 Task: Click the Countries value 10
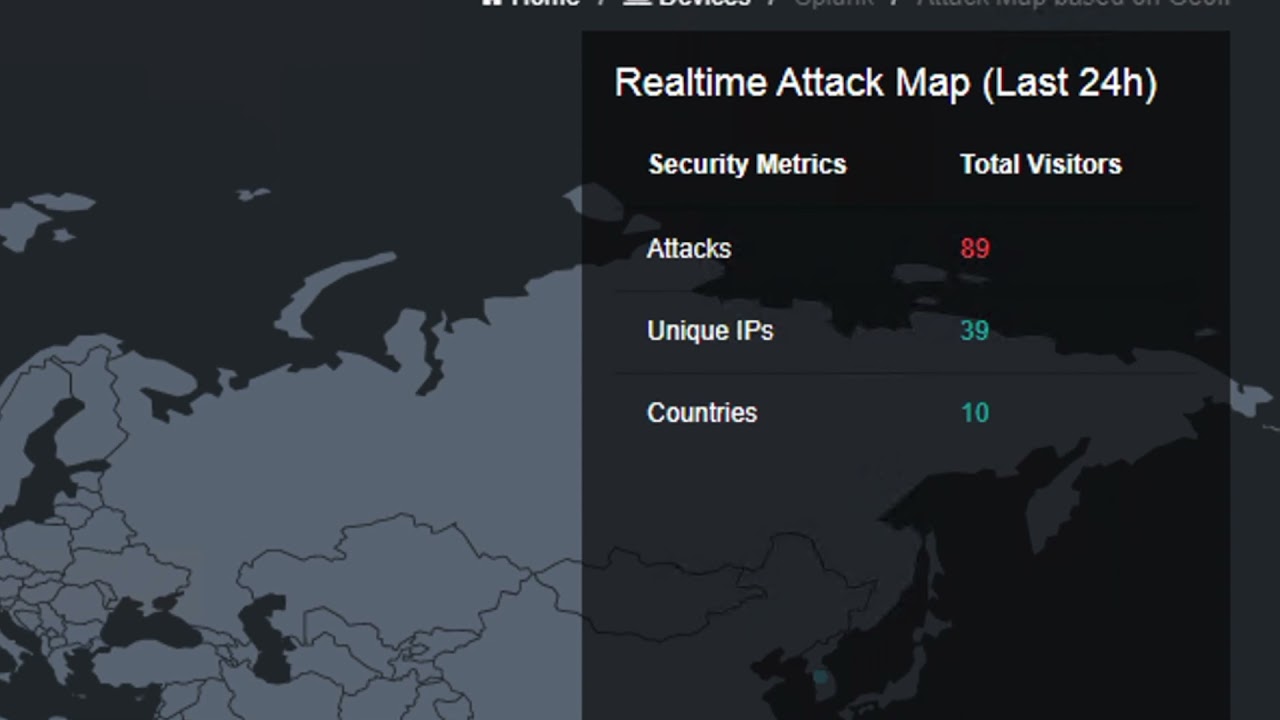[975, 413]
